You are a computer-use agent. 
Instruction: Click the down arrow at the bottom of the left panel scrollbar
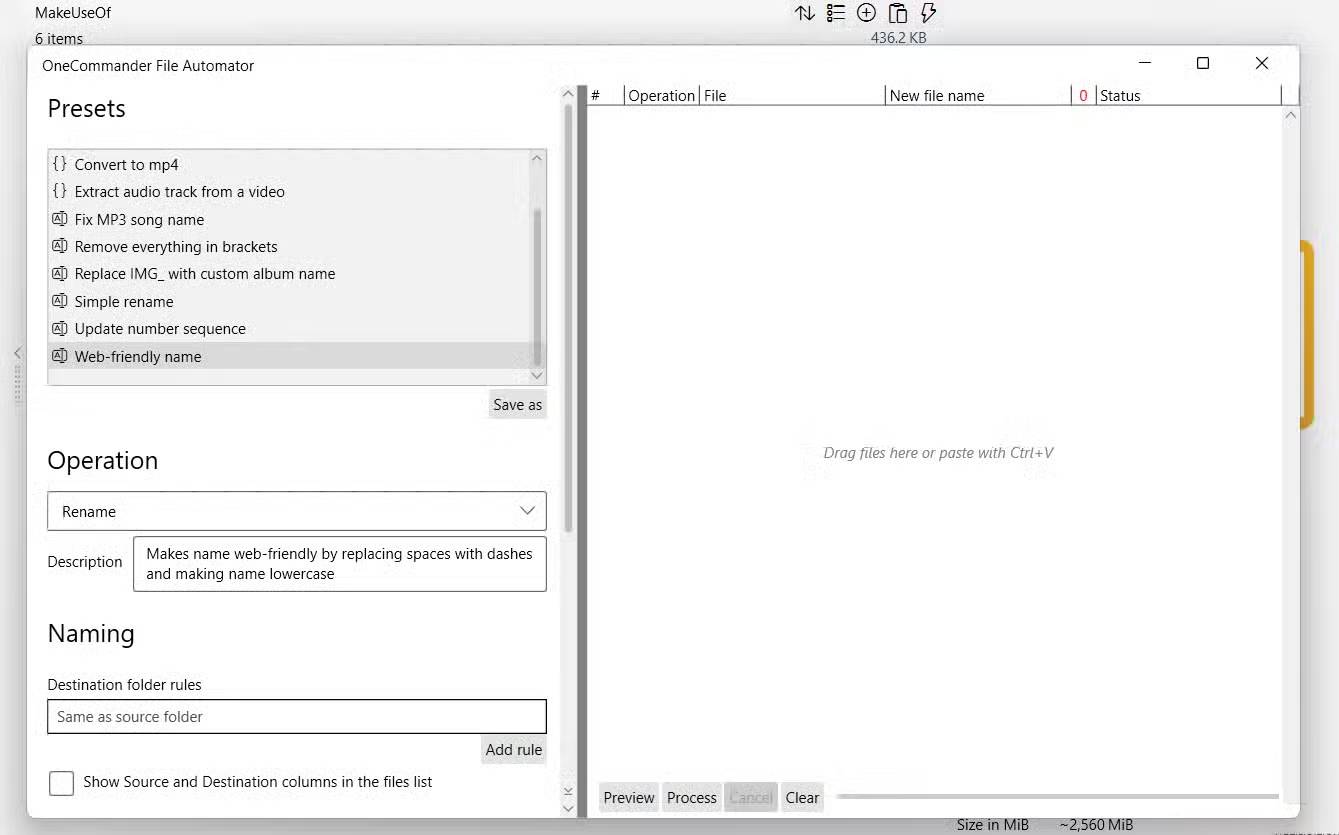(568, 808)
